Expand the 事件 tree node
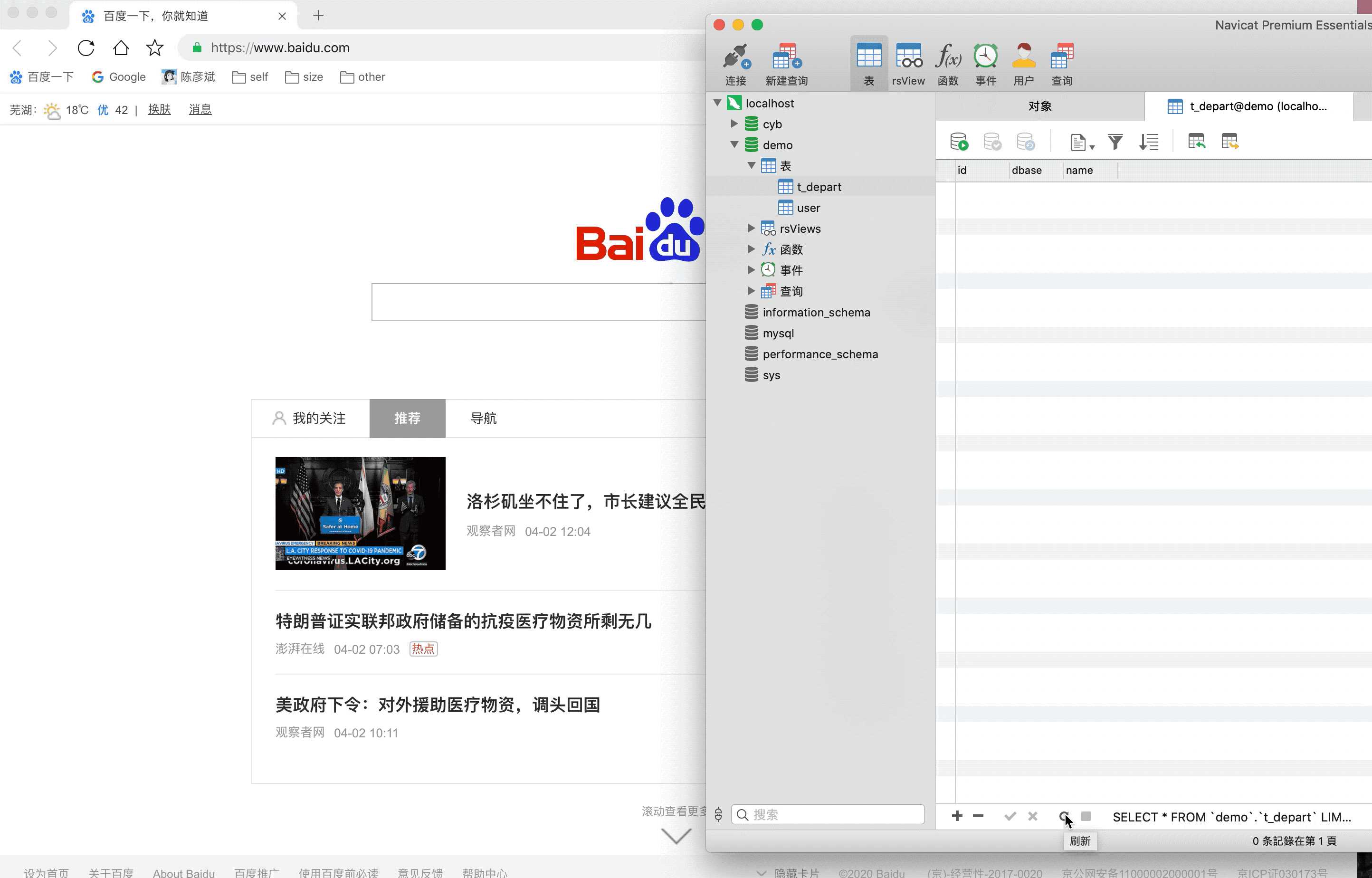 pos(751,270)
